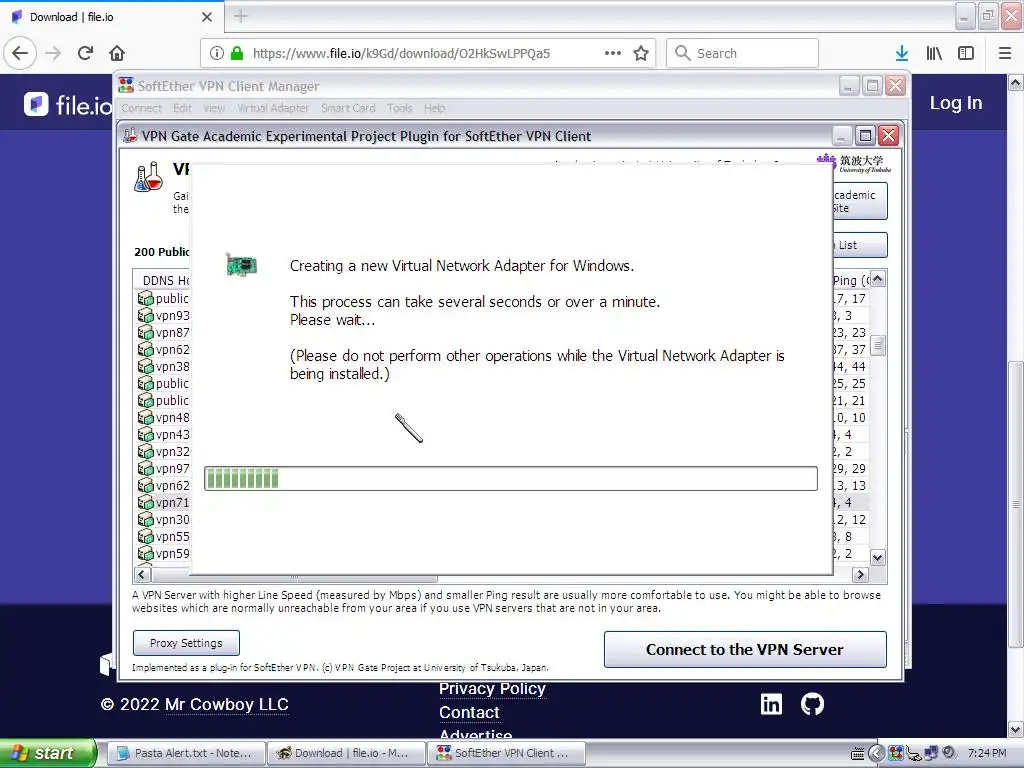Screen dimensions: 1024x768
Task: Reload the file.io page
Action: tap(85, 53)
